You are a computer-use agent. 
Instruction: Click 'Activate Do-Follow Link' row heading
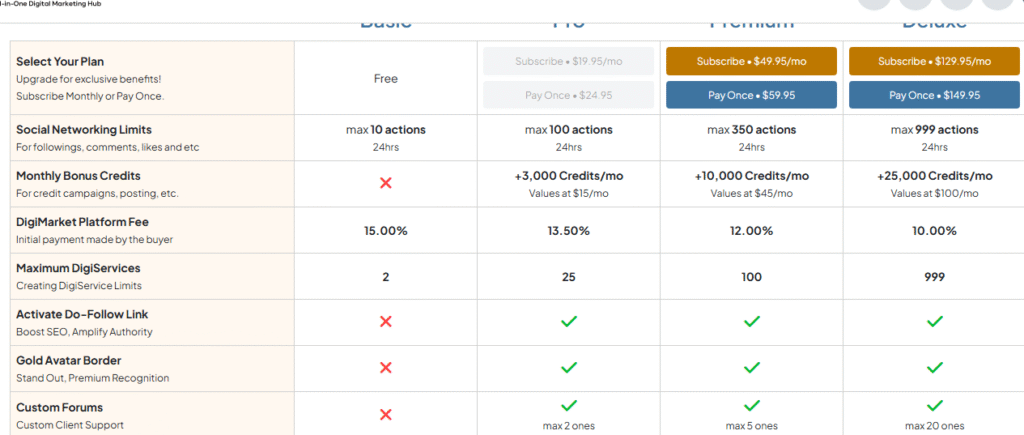82,314
